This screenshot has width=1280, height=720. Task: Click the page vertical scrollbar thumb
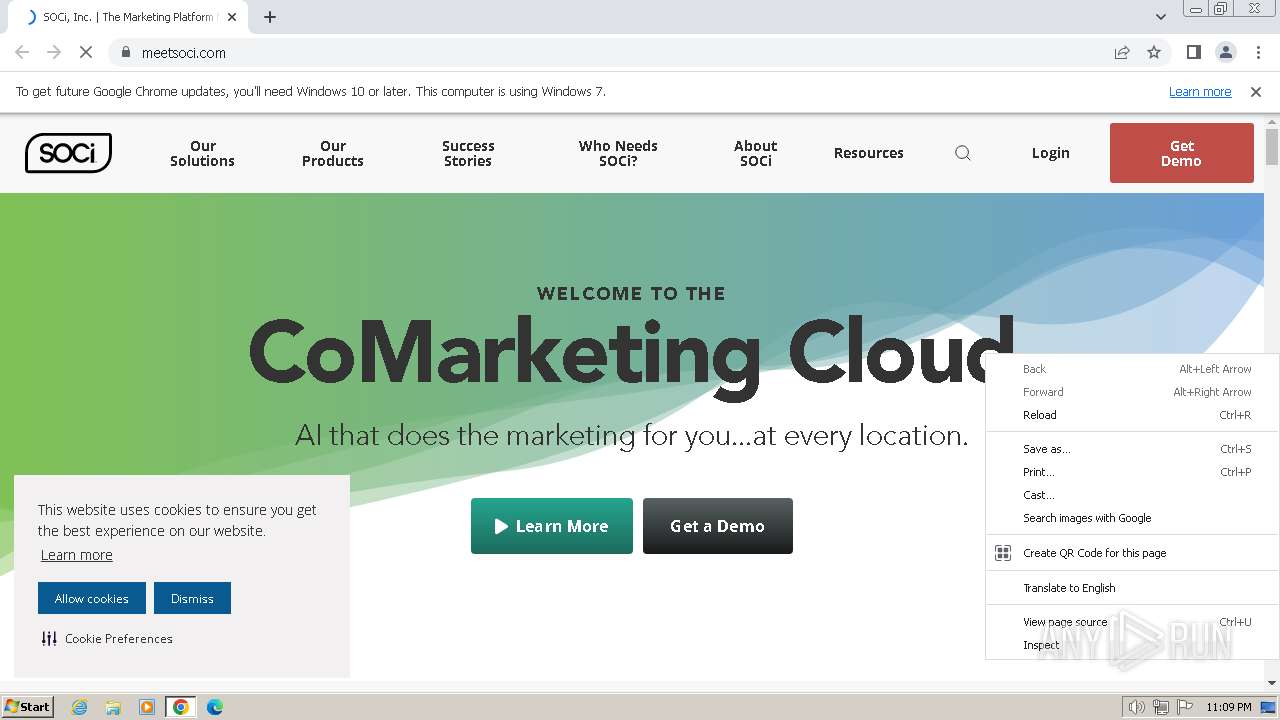coord(1272,147)
